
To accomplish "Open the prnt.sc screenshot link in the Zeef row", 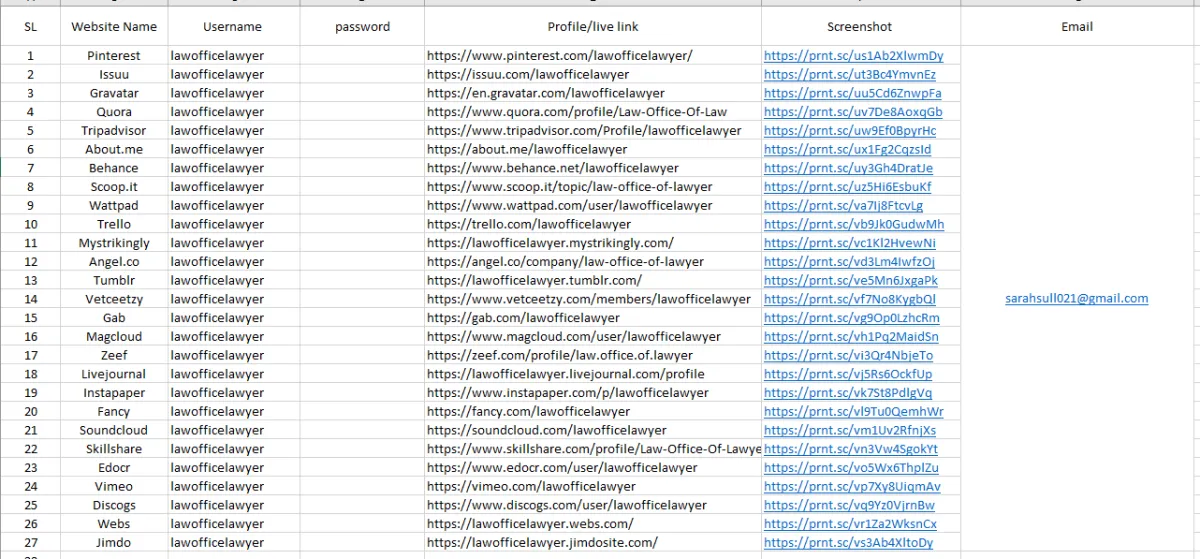I will 849,355.
